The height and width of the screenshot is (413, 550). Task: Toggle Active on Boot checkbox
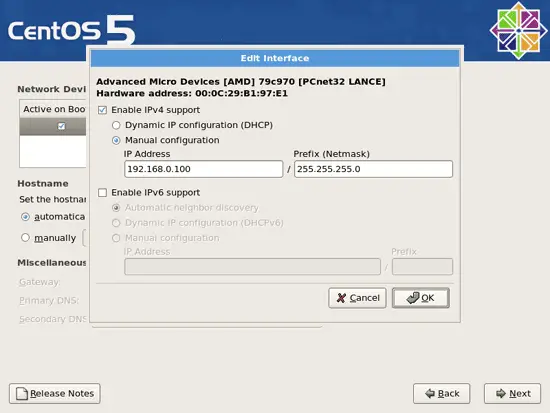(61, 126)
